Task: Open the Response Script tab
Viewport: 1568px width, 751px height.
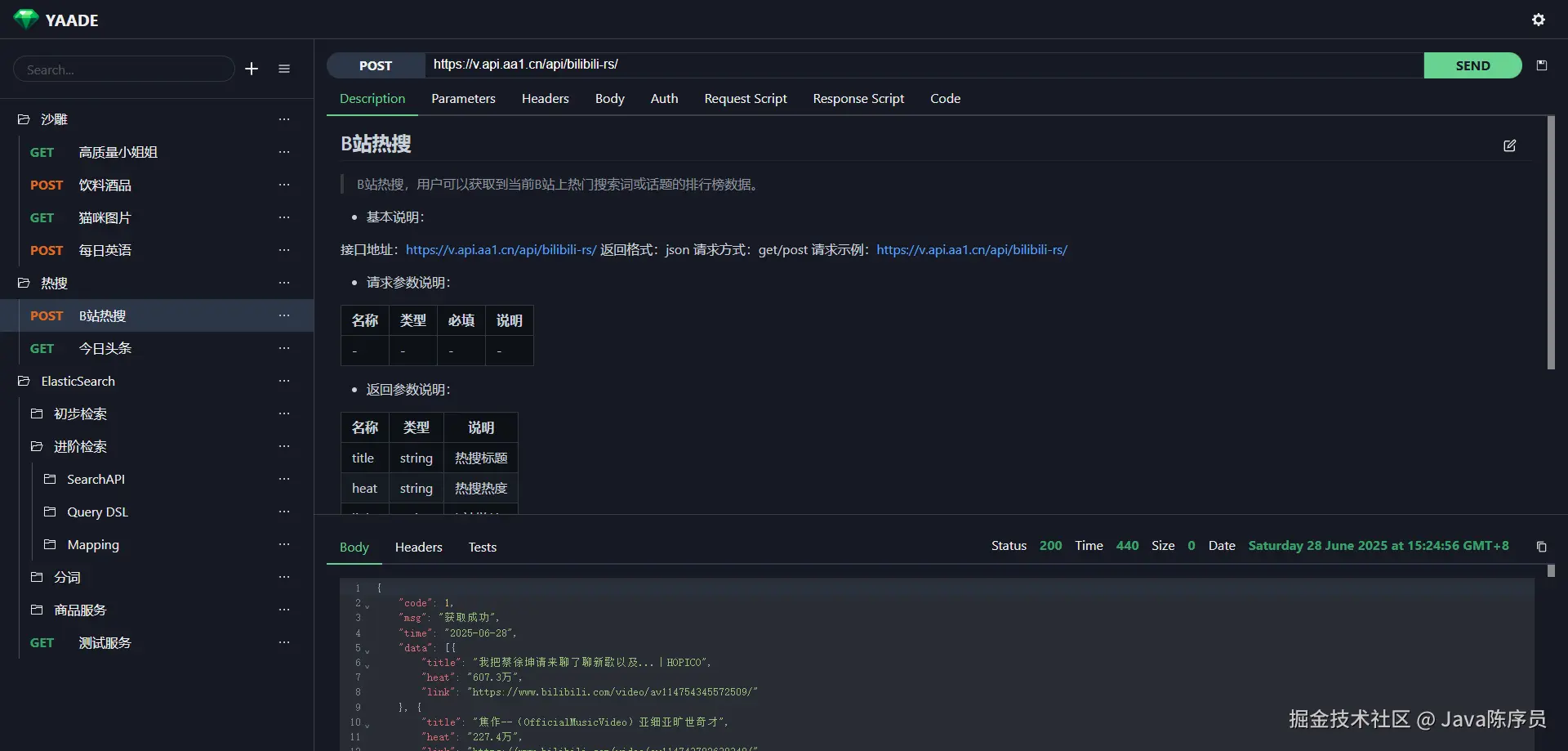Action: 858,98
